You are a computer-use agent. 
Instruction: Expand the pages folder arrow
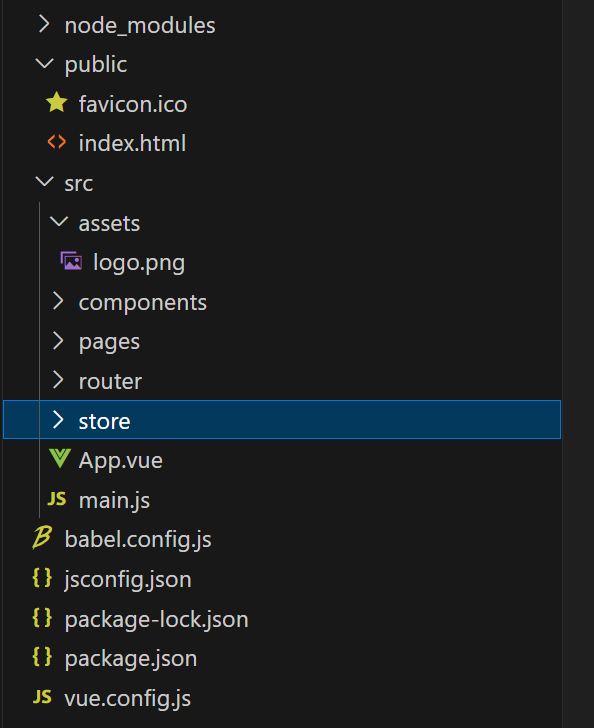pos(58,341)
